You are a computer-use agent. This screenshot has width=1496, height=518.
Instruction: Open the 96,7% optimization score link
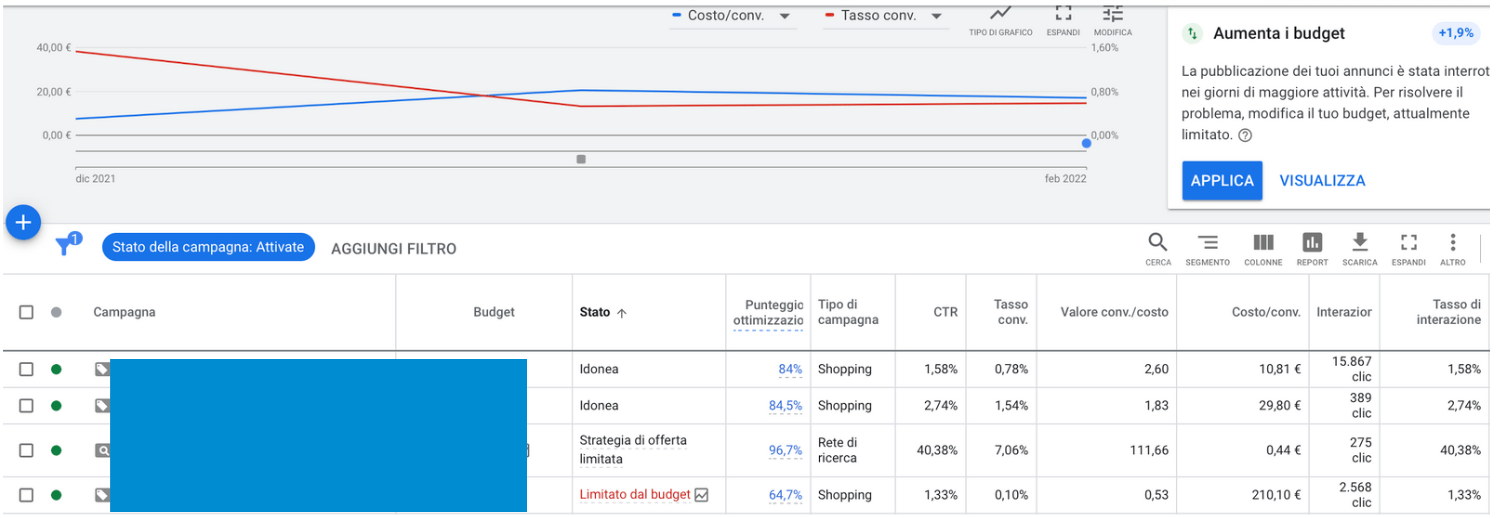[785, 450]
